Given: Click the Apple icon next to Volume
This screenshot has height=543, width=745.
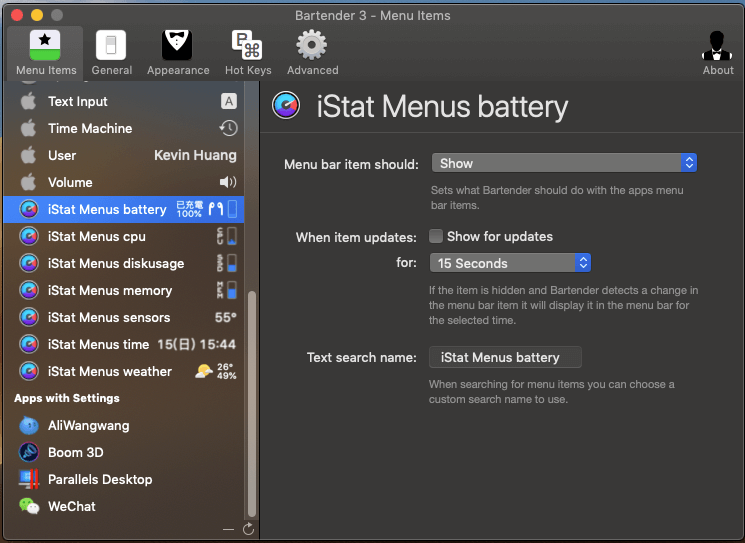Looking at the screenshot, I should coord(29,182).
